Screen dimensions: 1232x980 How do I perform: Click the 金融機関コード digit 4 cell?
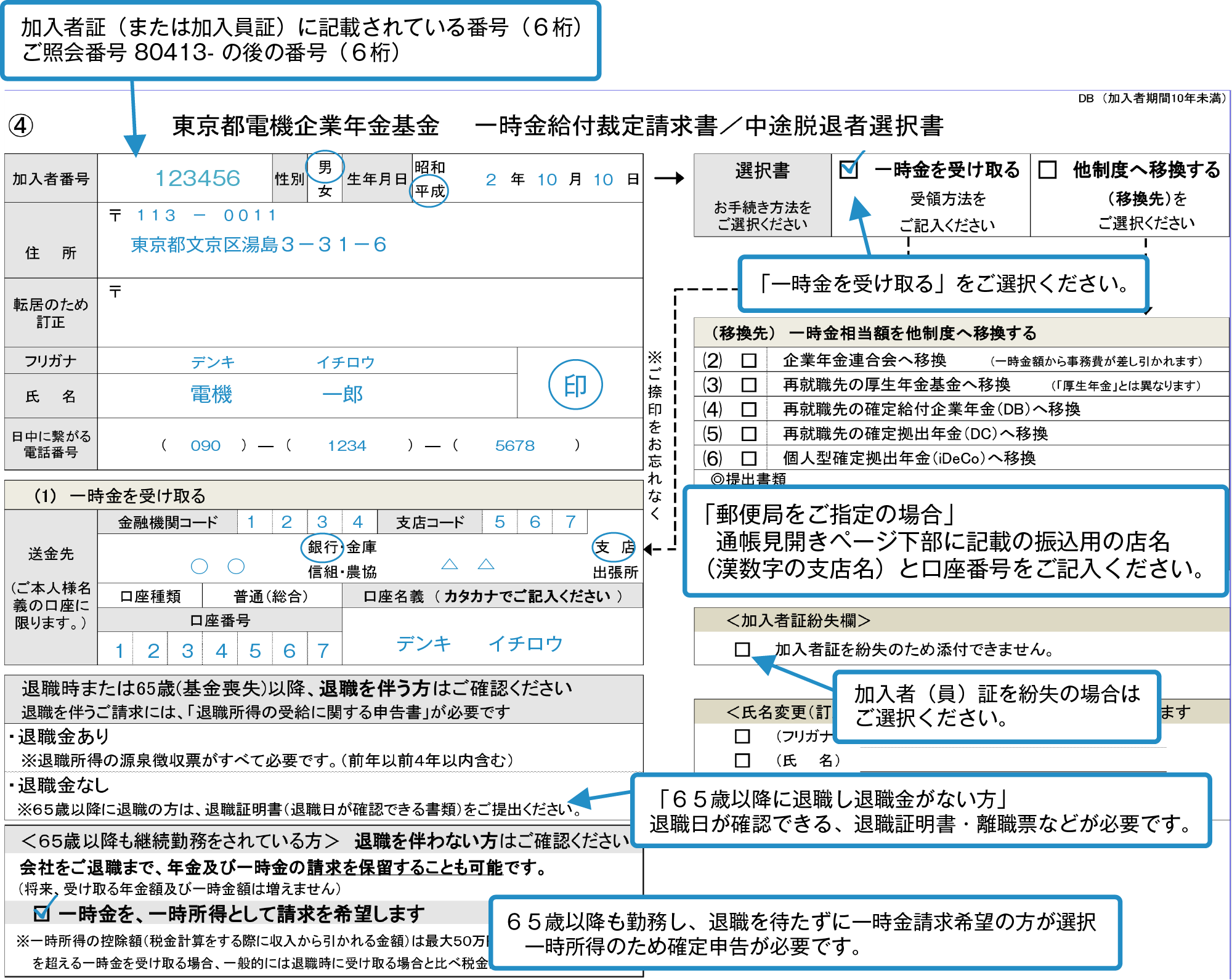pos(359,522)
